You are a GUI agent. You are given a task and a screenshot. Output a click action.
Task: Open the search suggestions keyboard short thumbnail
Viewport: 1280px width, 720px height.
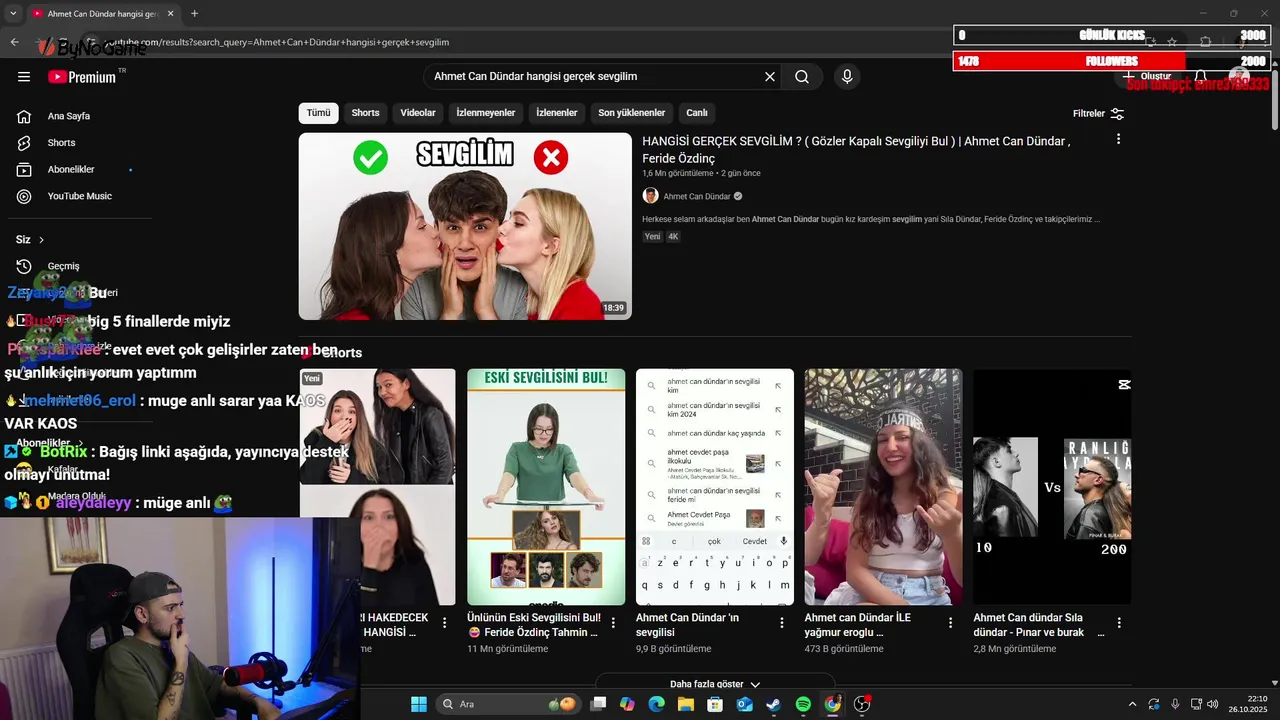715,487
